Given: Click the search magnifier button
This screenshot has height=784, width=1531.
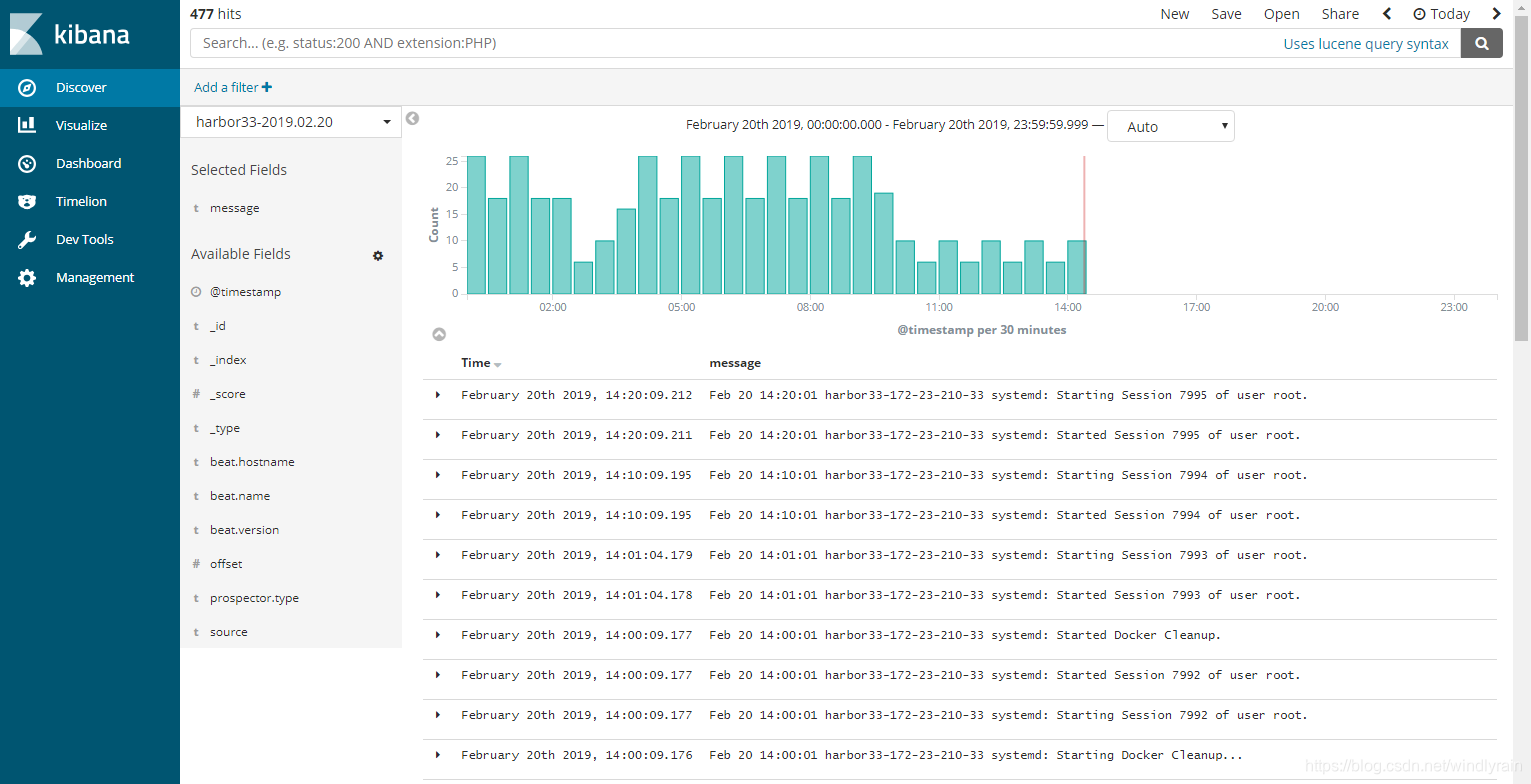Looking at the screenshot, I should point(1482,43).
